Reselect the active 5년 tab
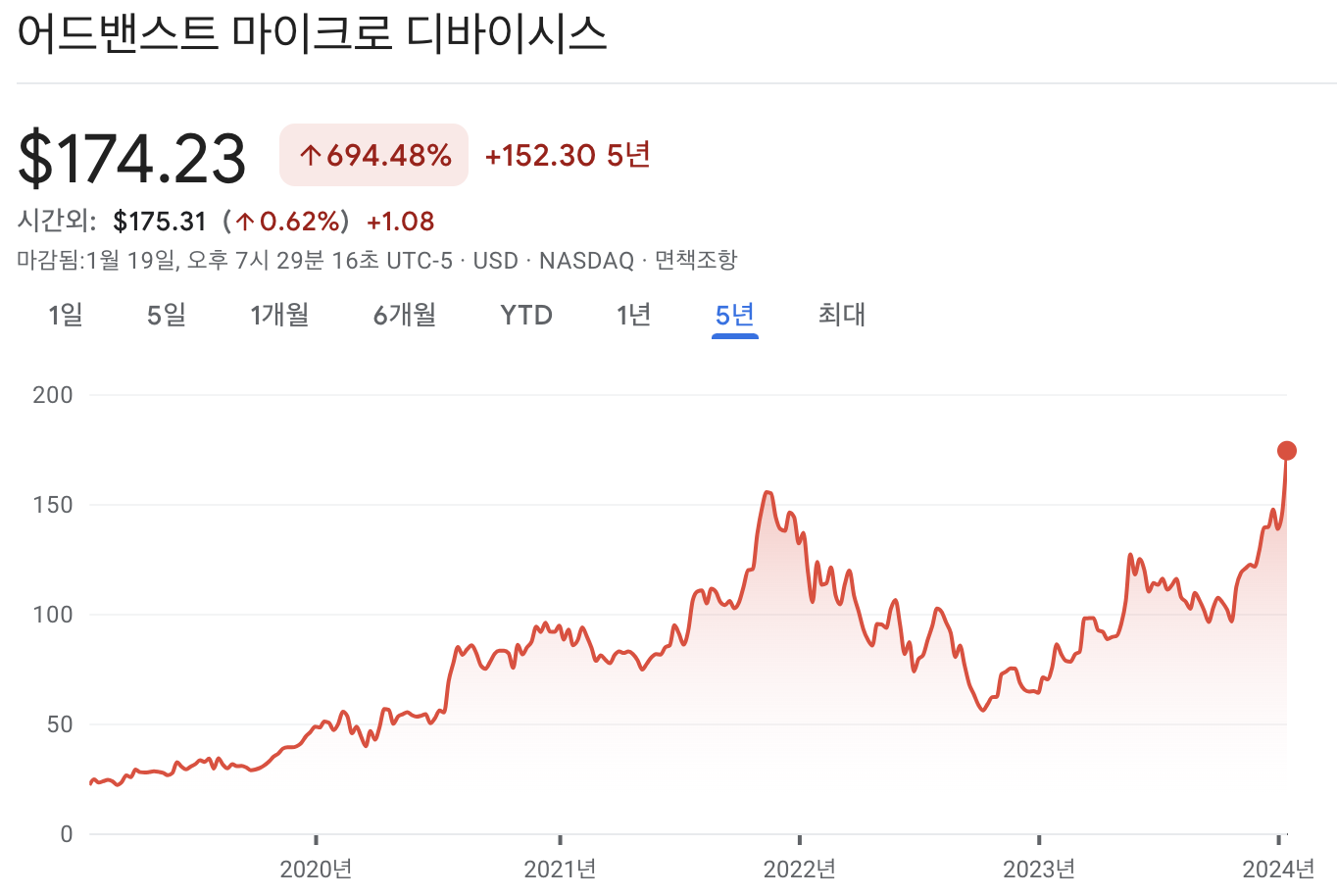Screen dimensions: 1337x896 pos(734,315)
